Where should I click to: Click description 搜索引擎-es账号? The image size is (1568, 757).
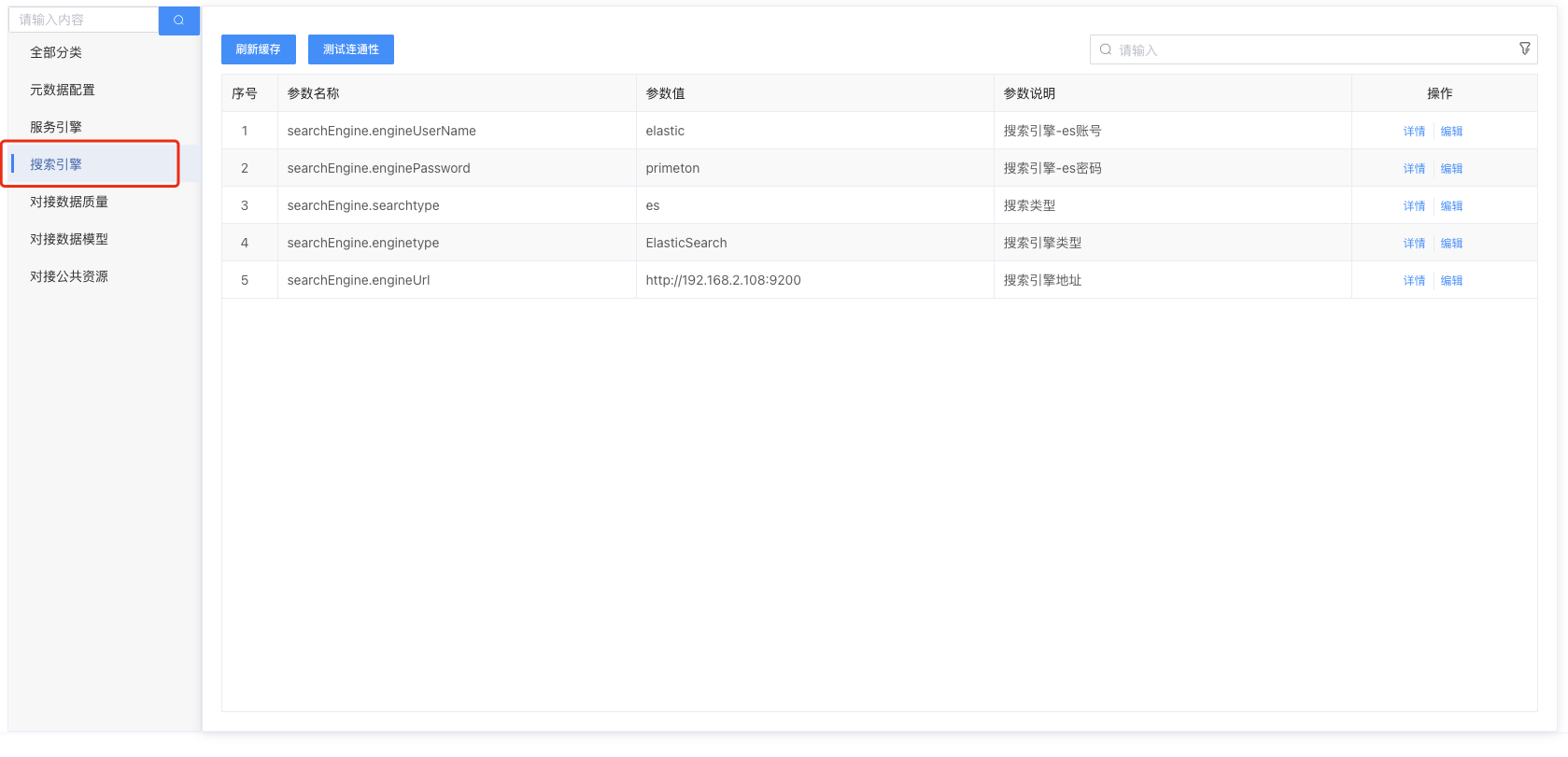point(1052,131)
